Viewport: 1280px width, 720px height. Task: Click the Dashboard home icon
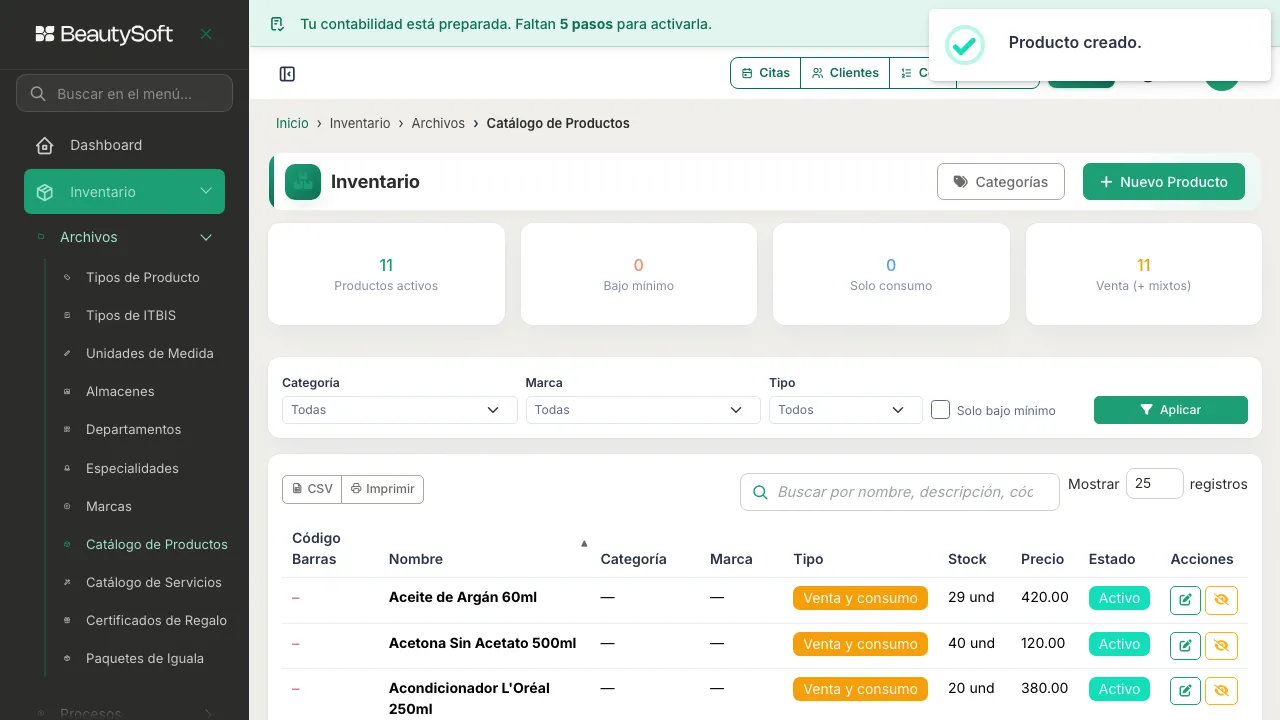click(44, 145)
